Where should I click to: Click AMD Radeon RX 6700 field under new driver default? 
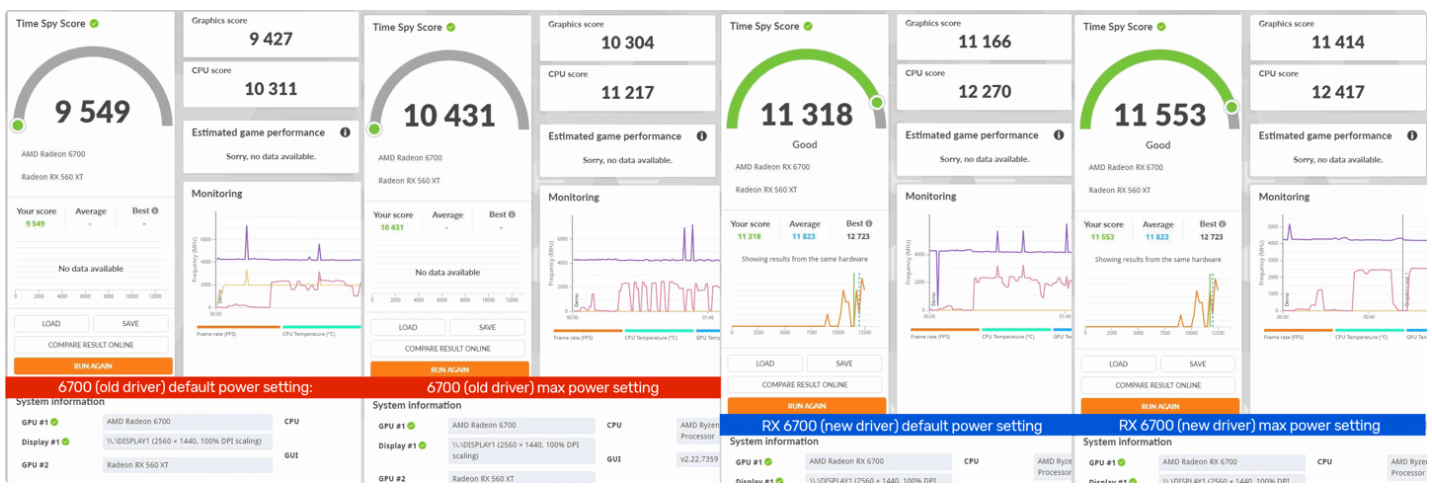point(878,462)
